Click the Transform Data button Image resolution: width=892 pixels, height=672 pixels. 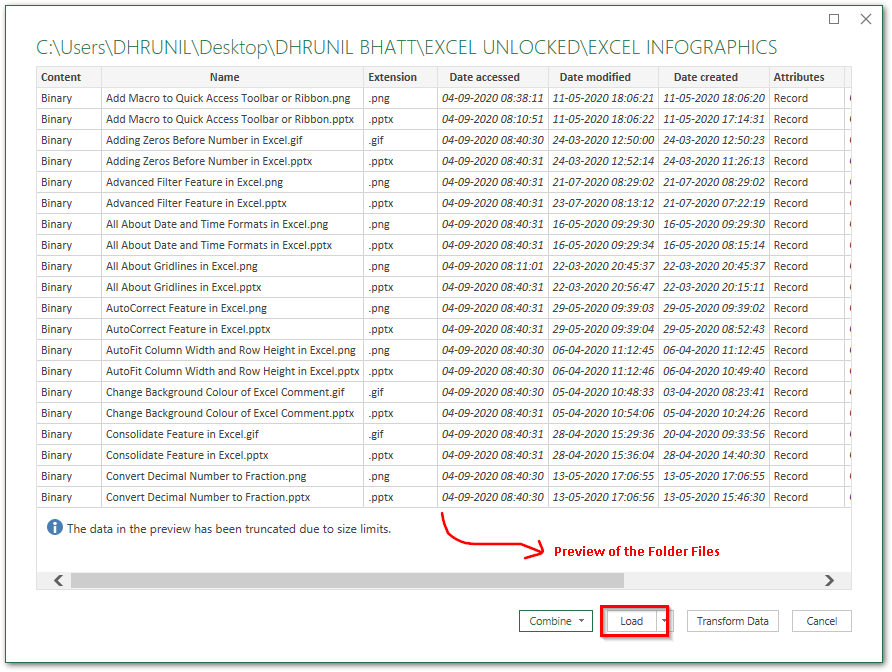(733, 621)
